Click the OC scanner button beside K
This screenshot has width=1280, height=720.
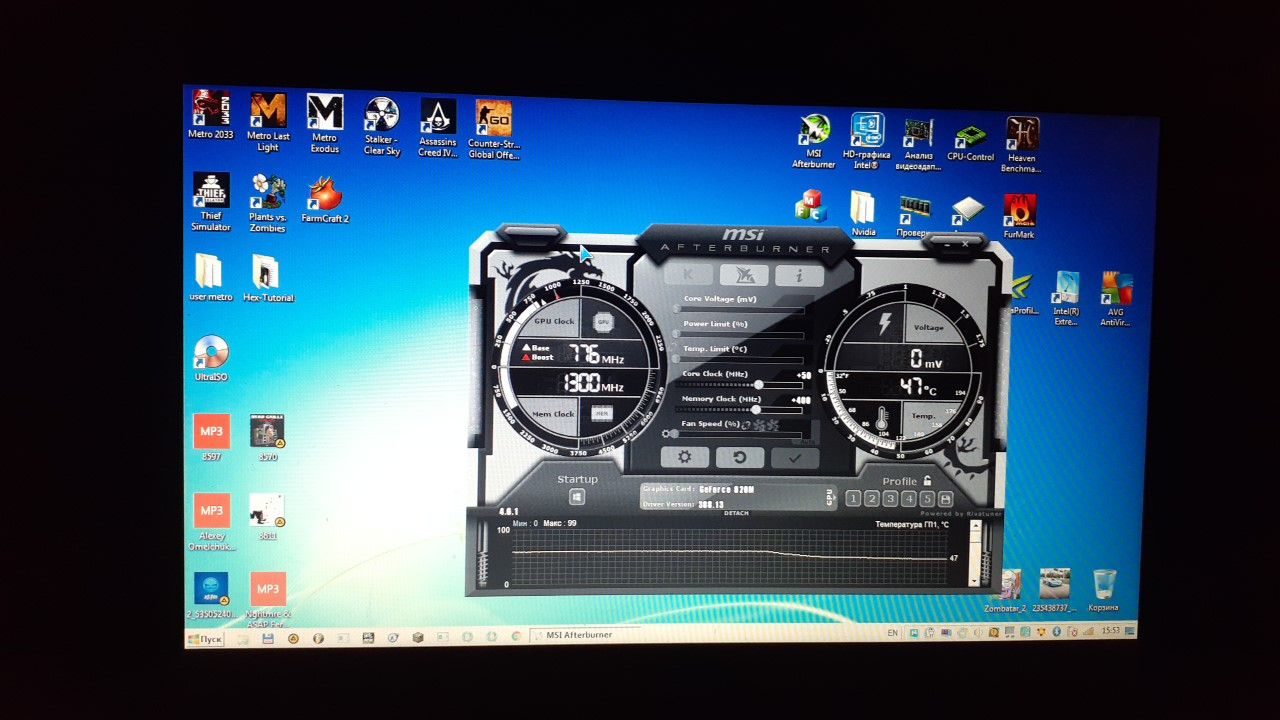coord(744,276)
